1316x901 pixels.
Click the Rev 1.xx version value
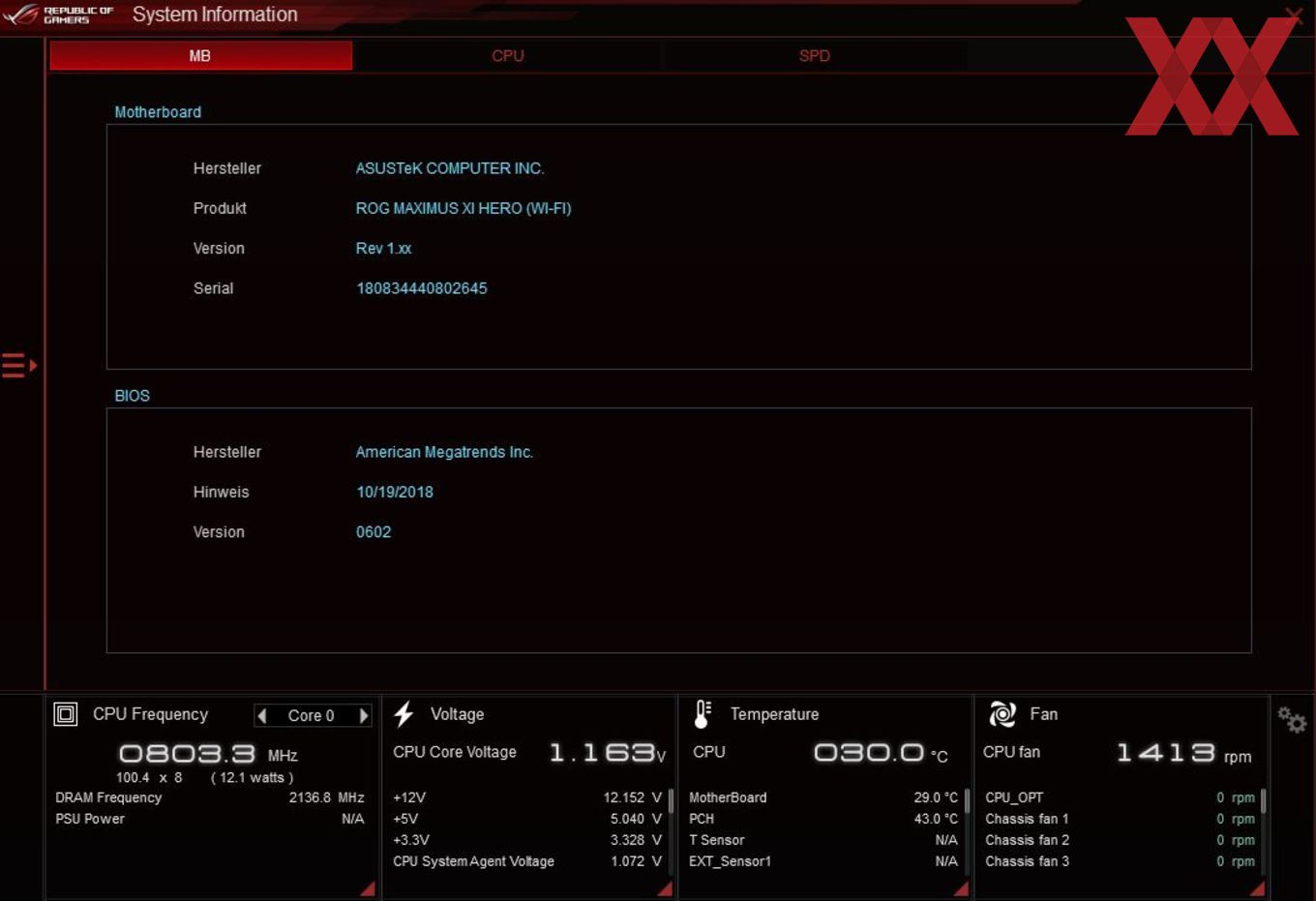point(383,249)
